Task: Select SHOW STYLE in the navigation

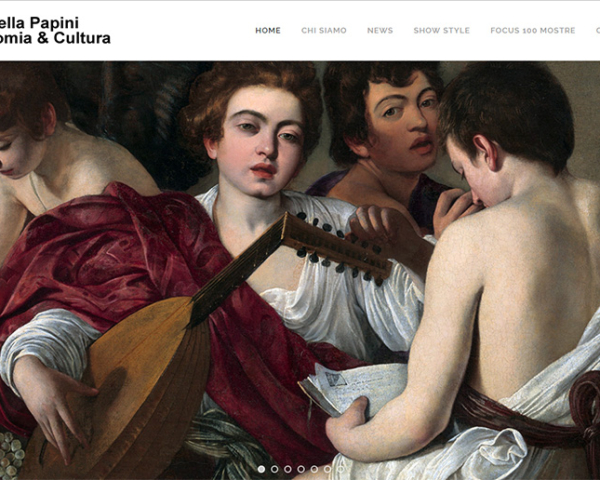Action: click(x=442, y=31)
